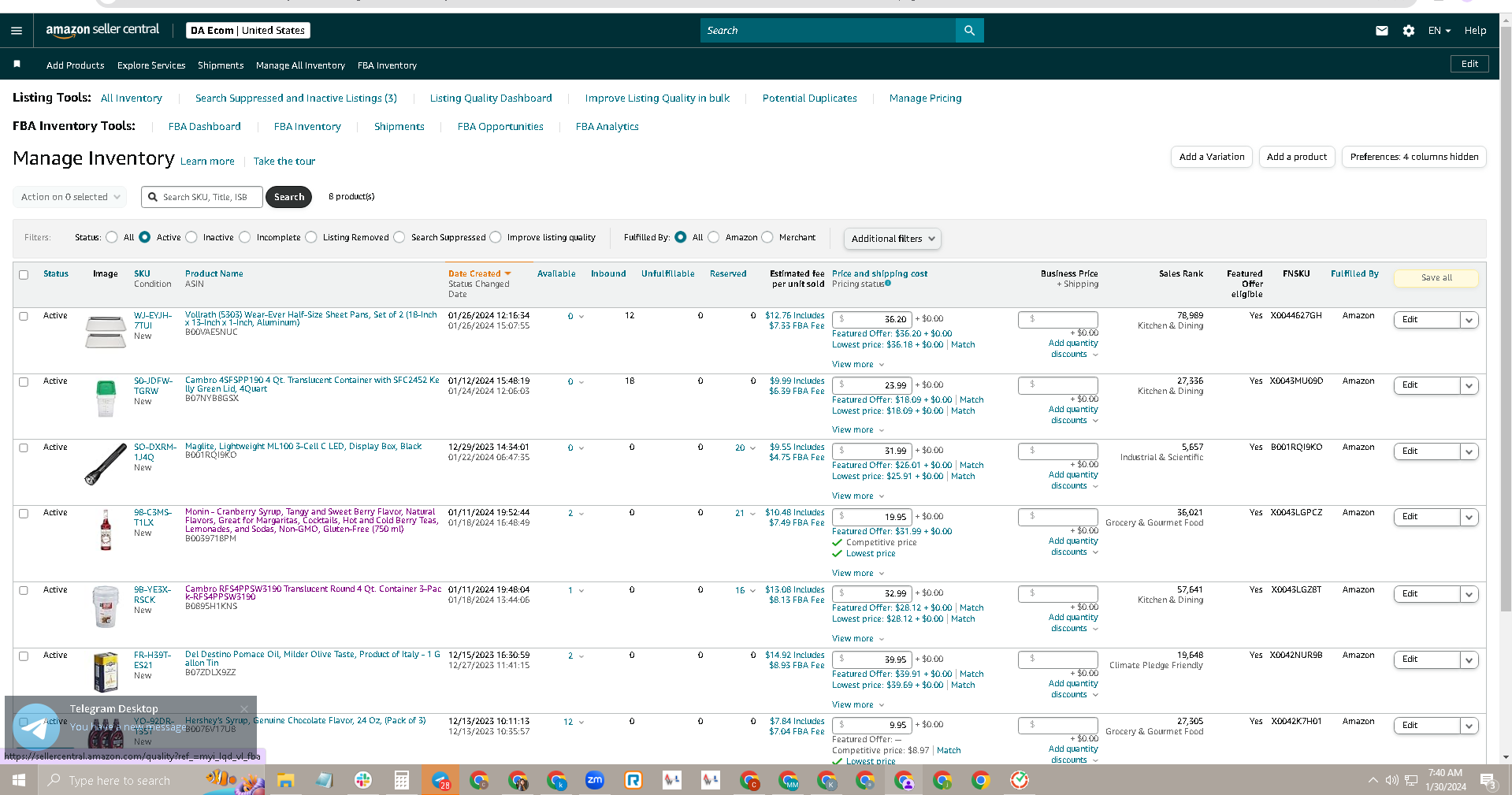The height and width of the screenshot is (795, 1512).
Task: Check the Maglite SO-DXRM-1J4Q row checkbox
Action: coord(24,448)
